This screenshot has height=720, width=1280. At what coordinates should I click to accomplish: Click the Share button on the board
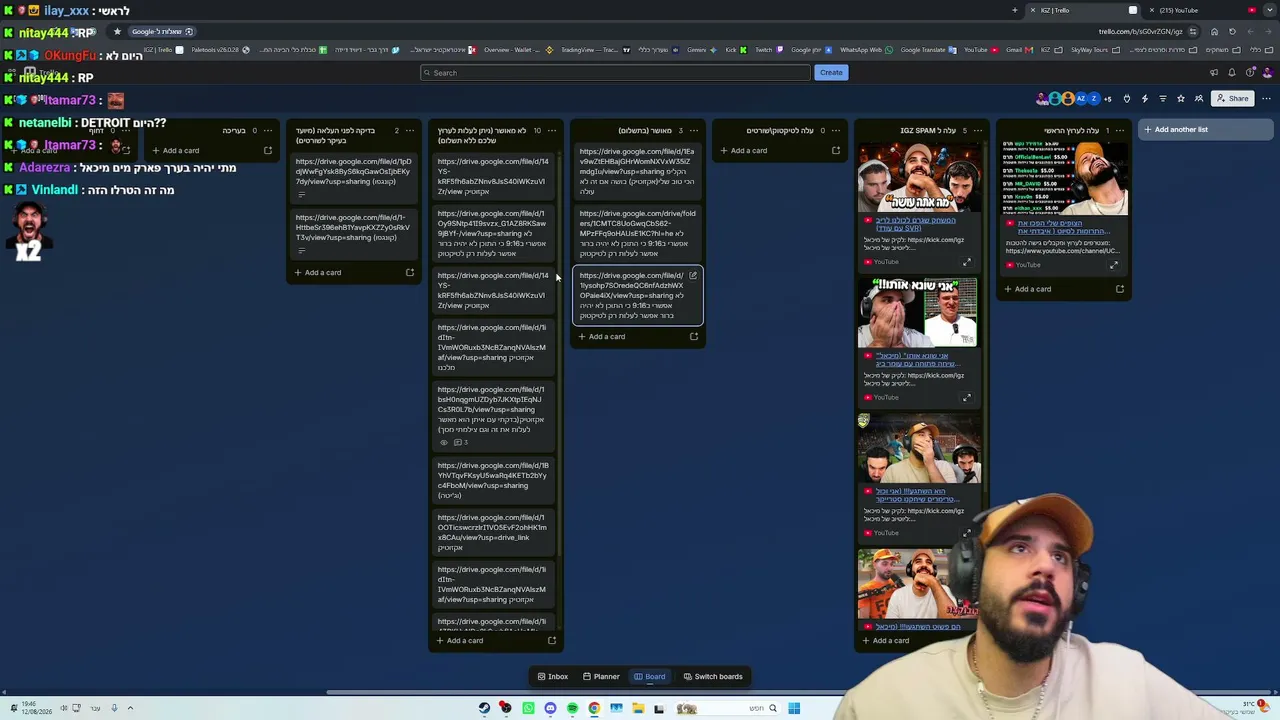click(1232, 99)
